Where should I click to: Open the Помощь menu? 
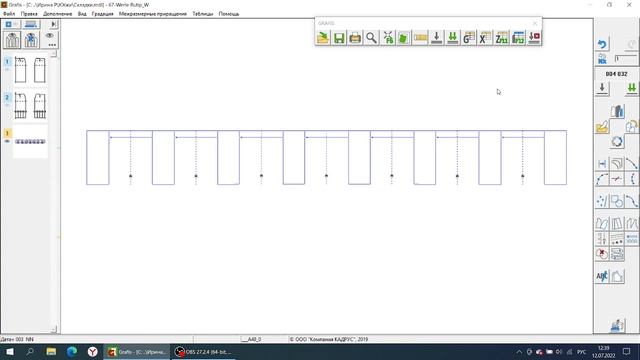pyautogui.click(x=229, y=14)
